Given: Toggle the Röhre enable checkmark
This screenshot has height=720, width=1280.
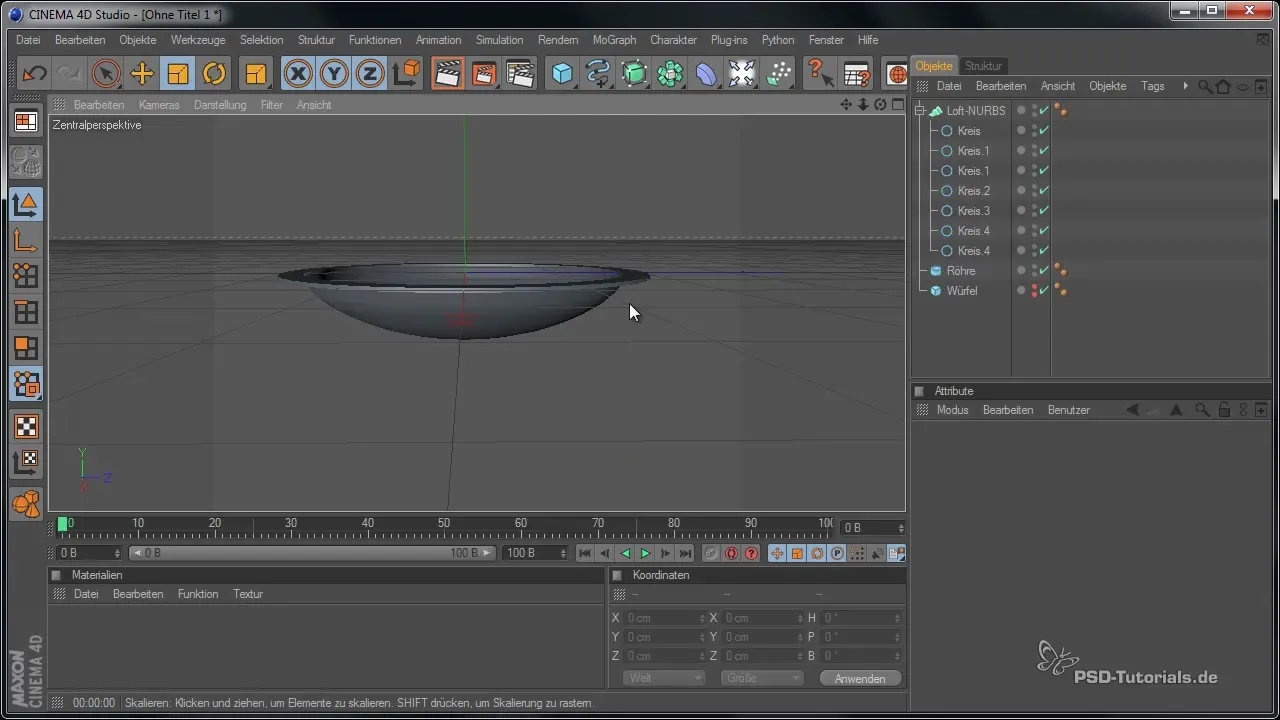Looking at the screenshot, I should point(1044,271).
